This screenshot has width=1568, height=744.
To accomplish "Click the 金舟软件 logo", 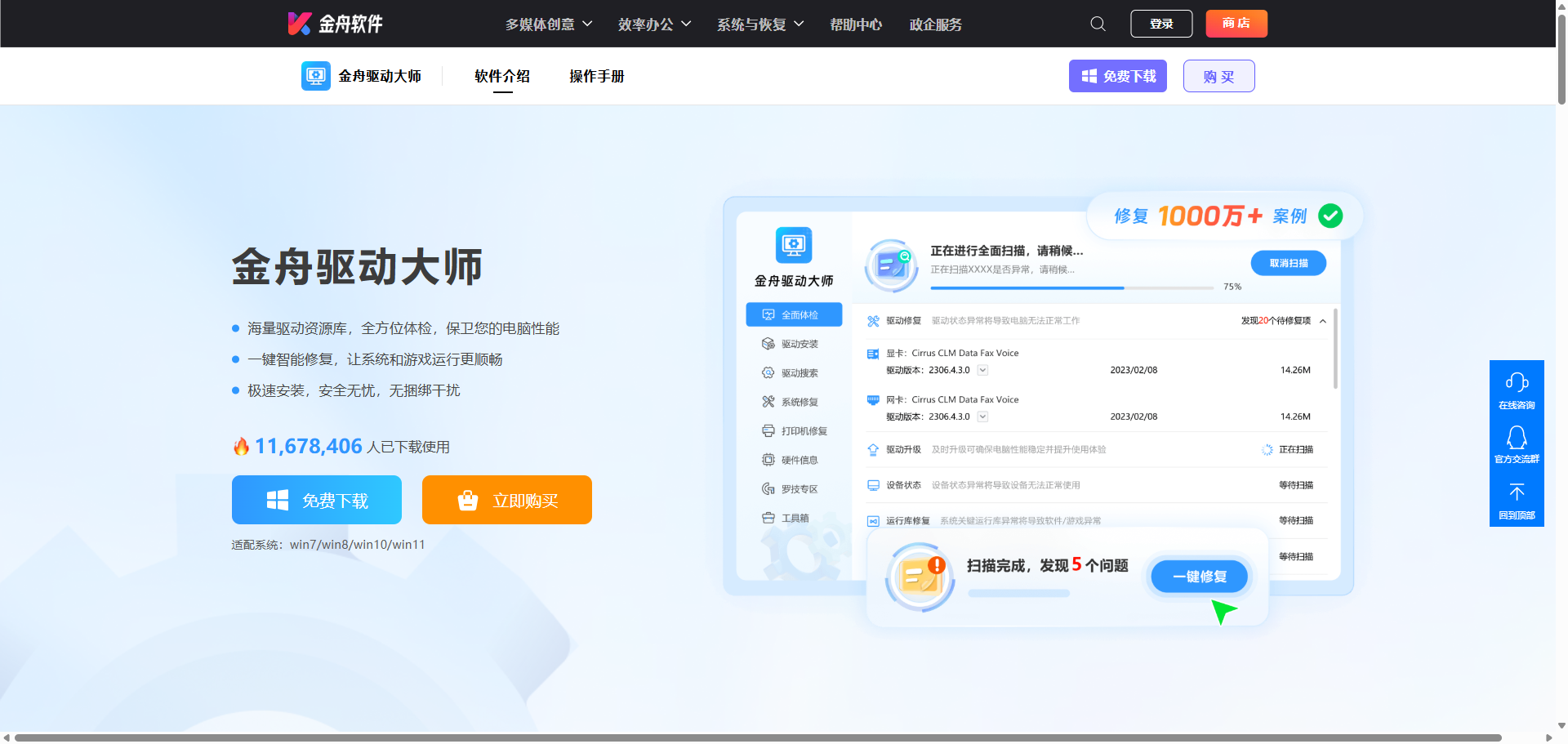I will point(335,24).
